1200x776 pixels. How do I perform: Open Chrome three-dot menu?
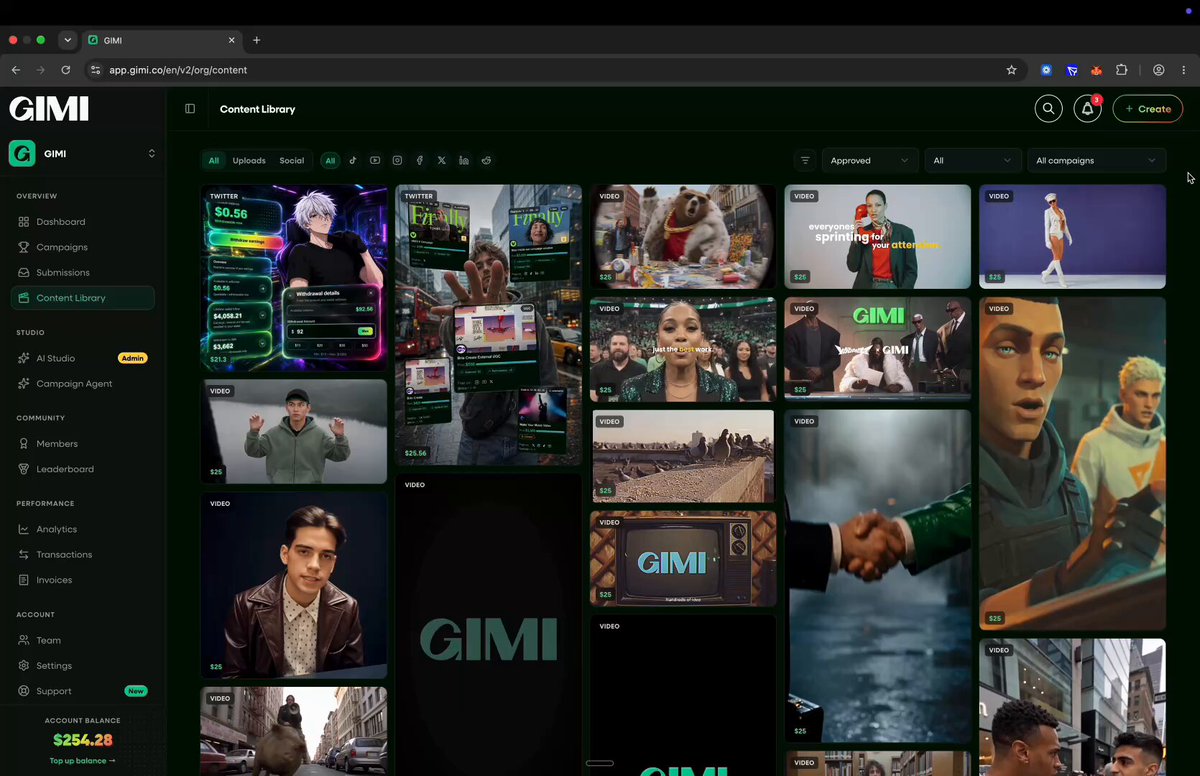[x=1183, y=70]
